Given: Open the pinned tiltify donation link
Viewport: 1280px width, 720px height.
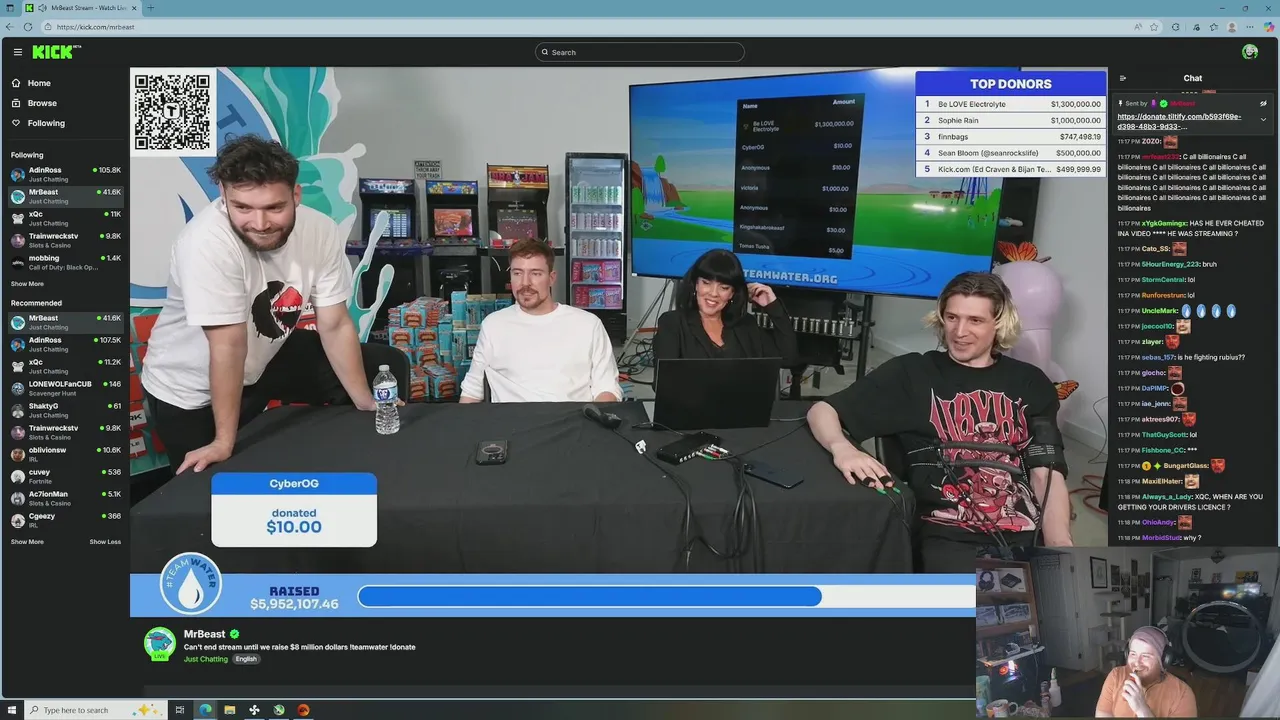Looking at the screenshot, I should point(1179,121).
